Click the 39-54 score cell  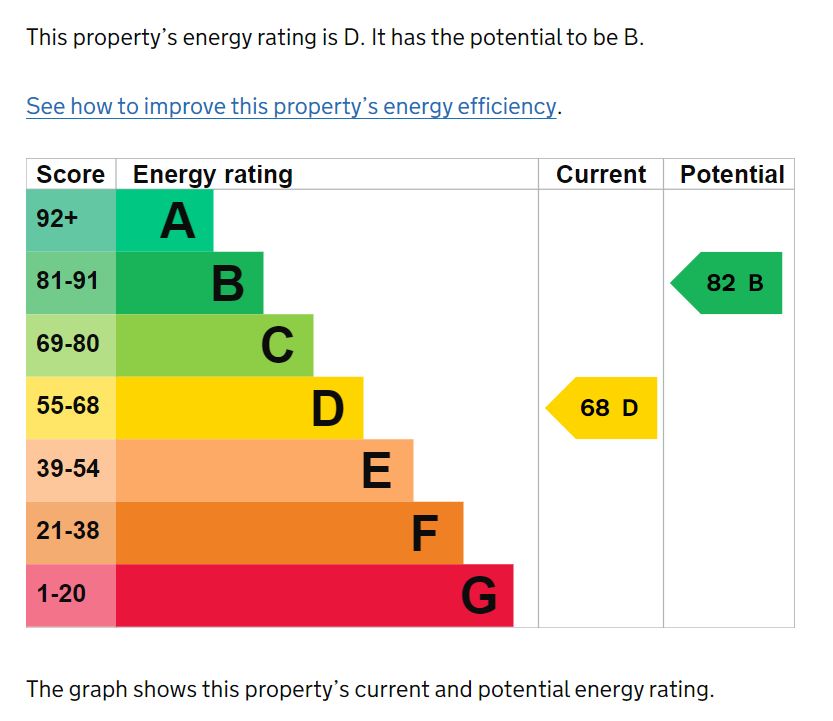pos(71,470)
